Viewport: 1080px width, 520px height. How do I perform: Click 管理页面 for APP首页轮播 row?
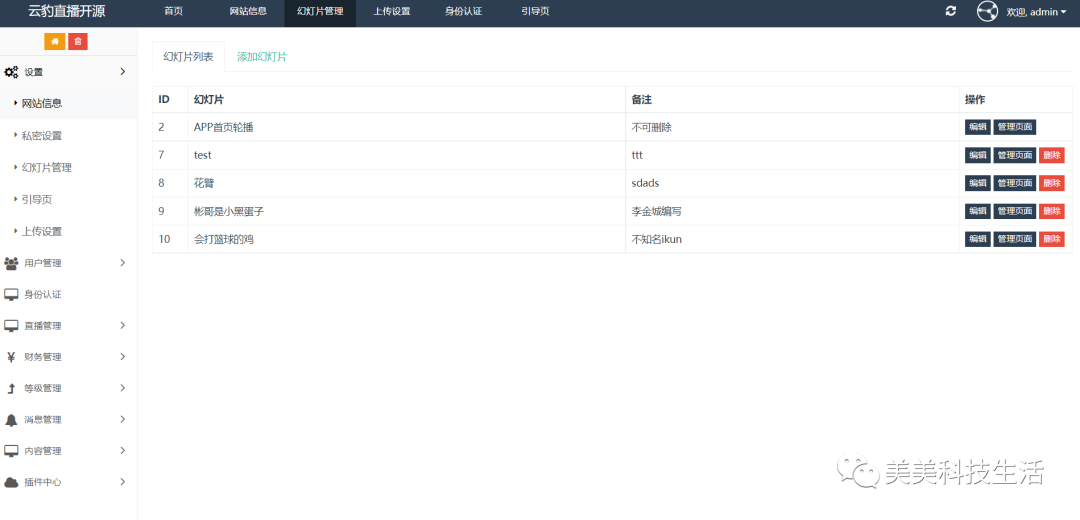(1015, 127)
